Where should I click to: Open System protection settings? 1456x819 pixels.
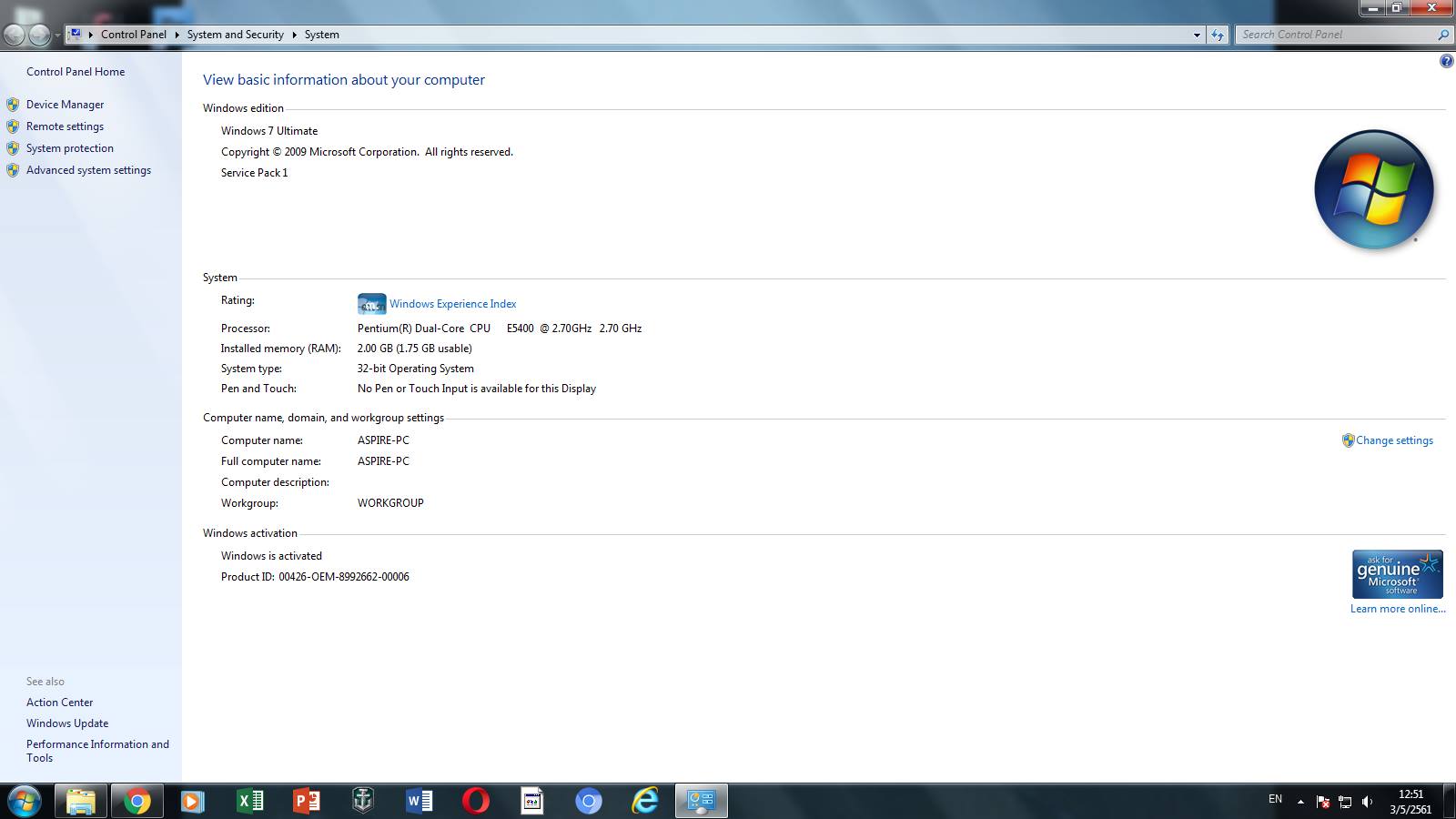pos(70,148)
